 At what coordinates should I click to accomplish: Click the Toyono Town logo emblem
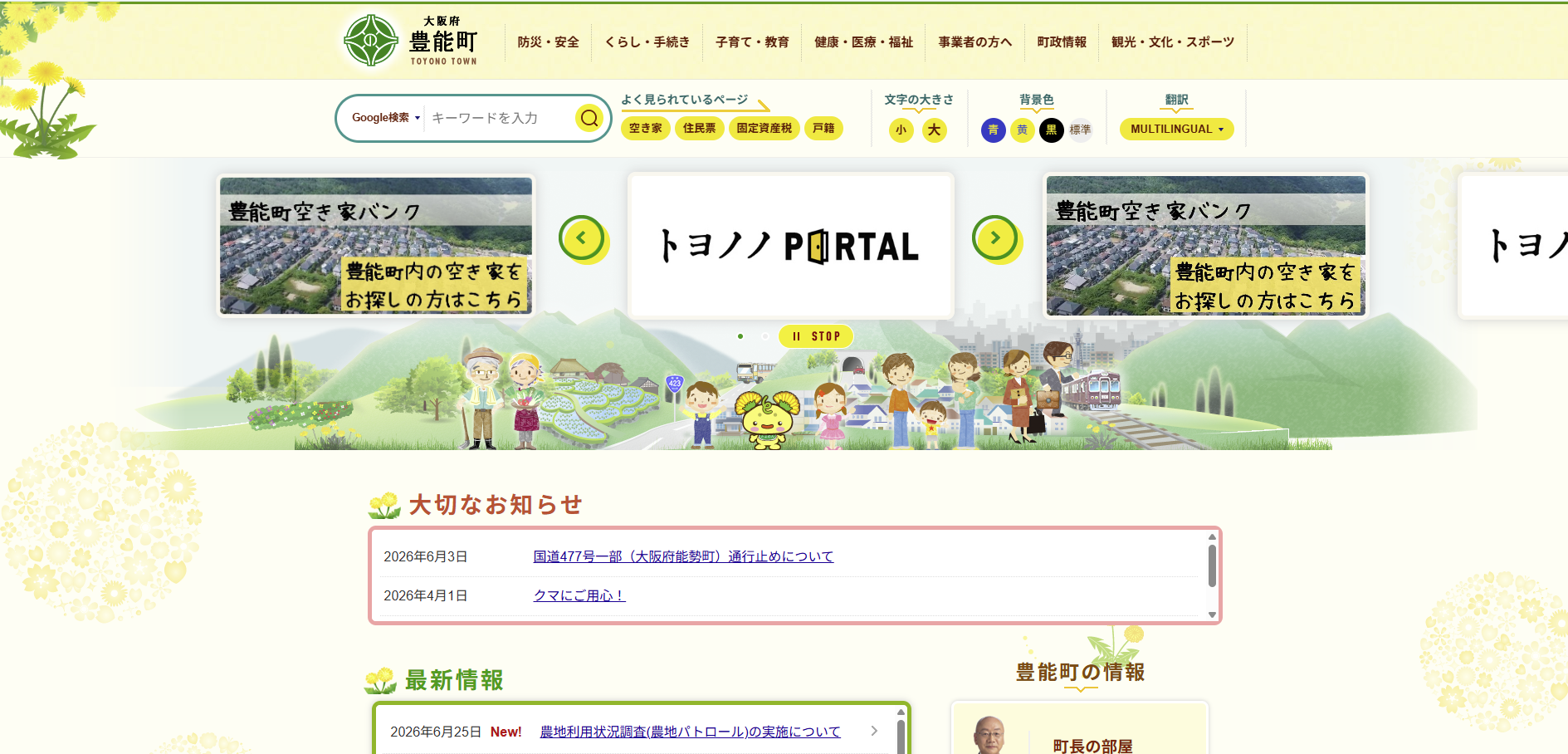tap(371, 40)
